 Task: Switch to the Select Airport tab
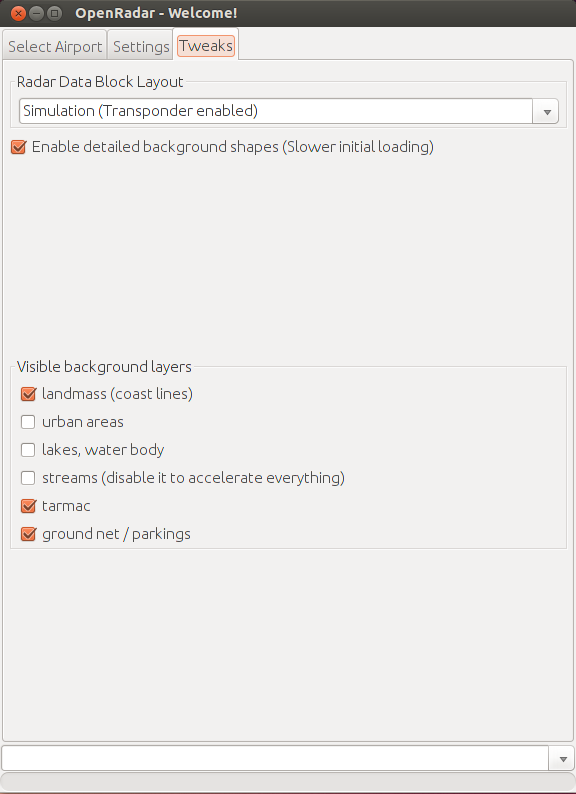point(55,47)
